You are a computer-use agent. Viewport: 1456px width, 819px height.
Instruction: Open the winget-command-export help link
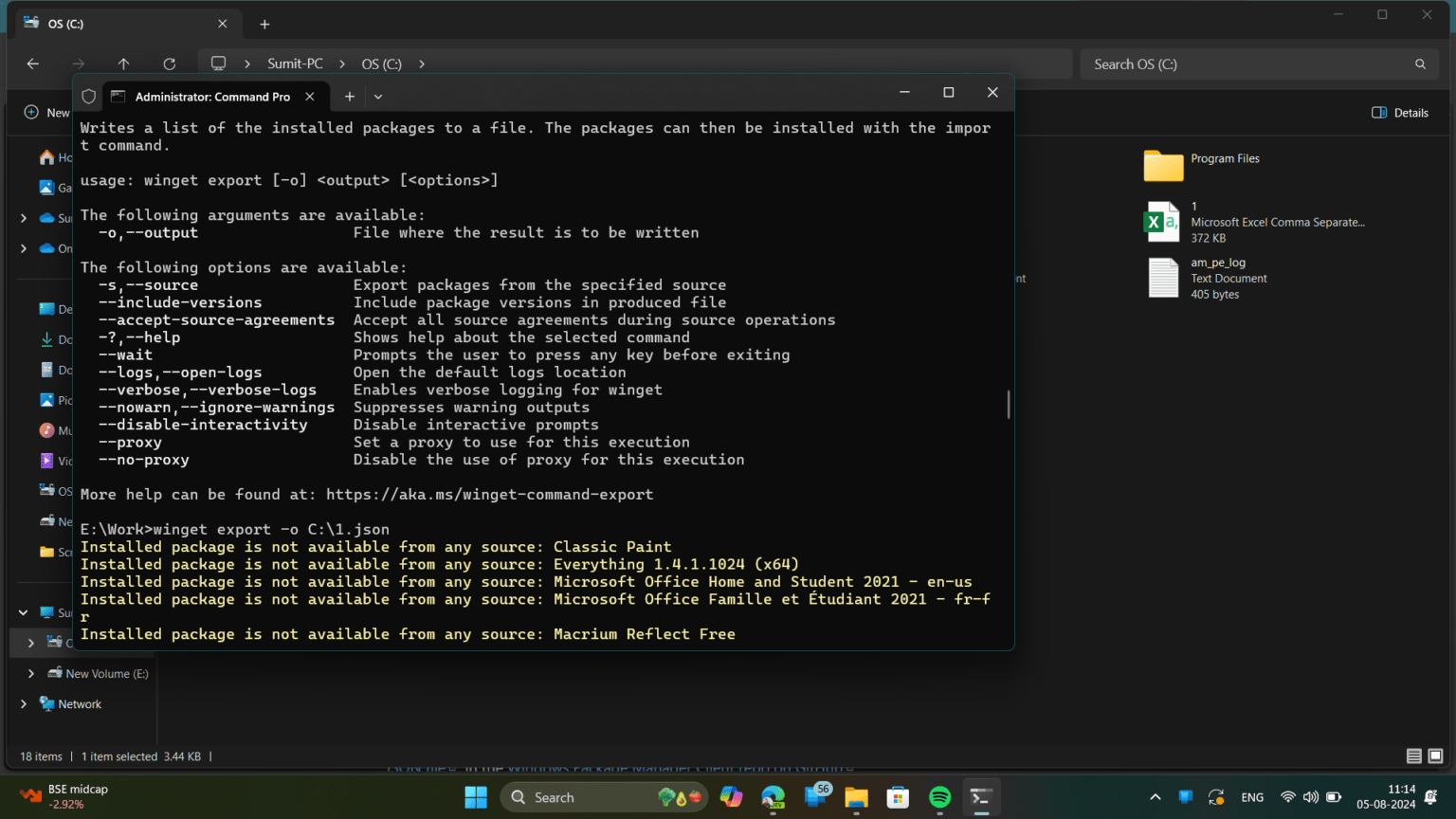(x=489, y=494)
